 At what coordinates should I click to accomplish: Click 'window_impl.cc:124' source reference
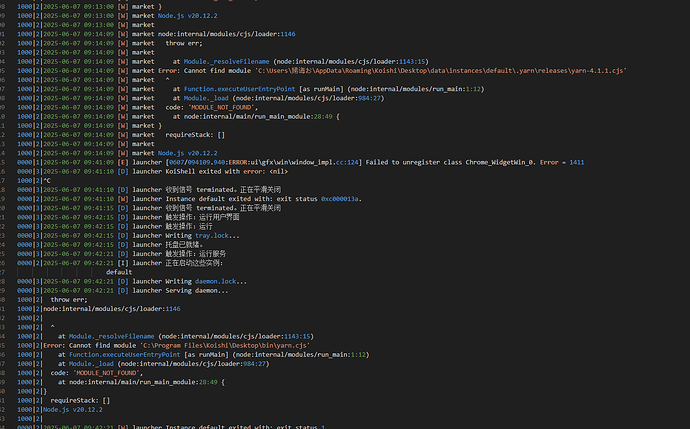click(331, 162)
